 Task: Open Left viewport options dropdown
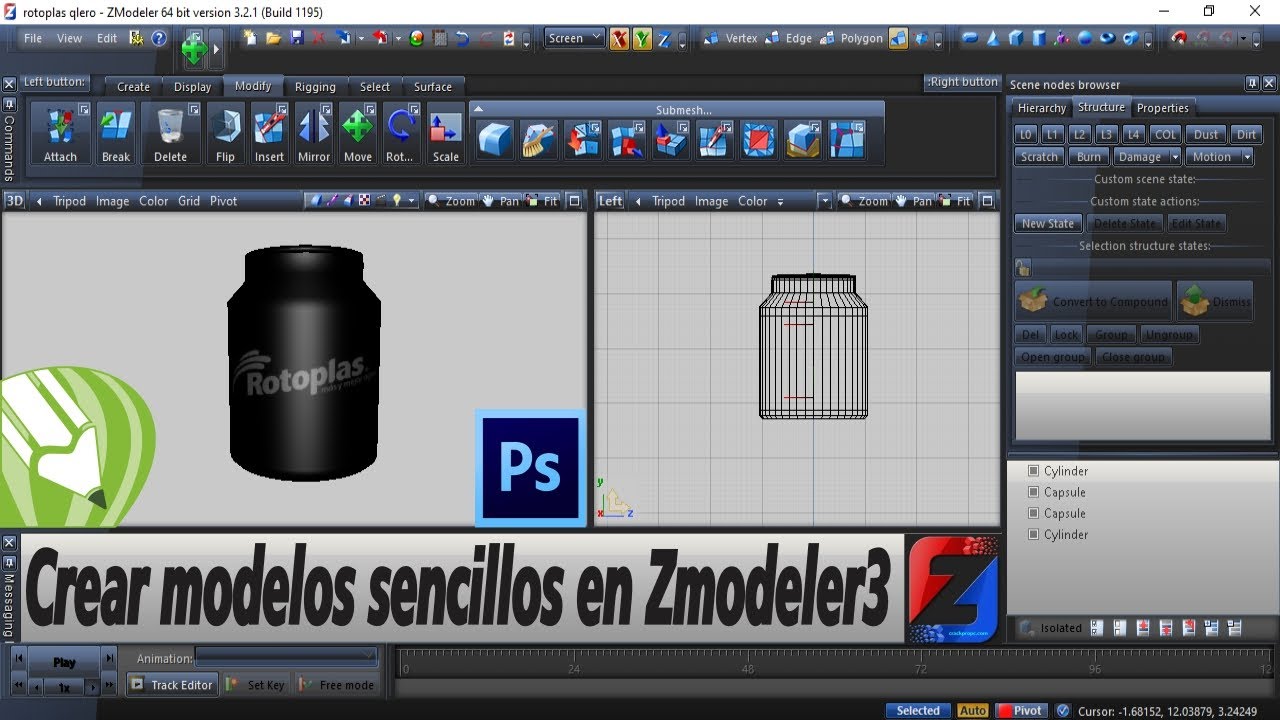coord(824,201)
